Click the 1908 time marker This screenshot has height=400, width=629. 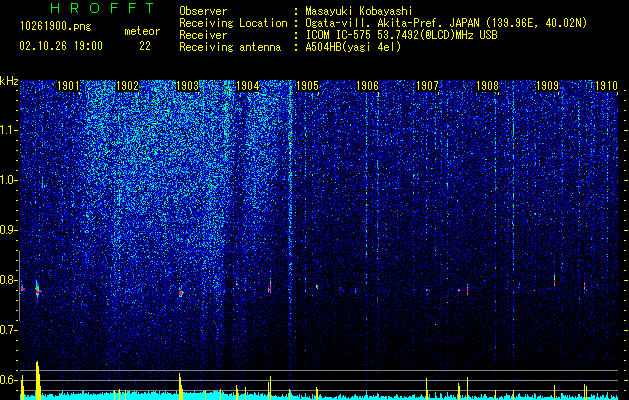coord(487,86)
